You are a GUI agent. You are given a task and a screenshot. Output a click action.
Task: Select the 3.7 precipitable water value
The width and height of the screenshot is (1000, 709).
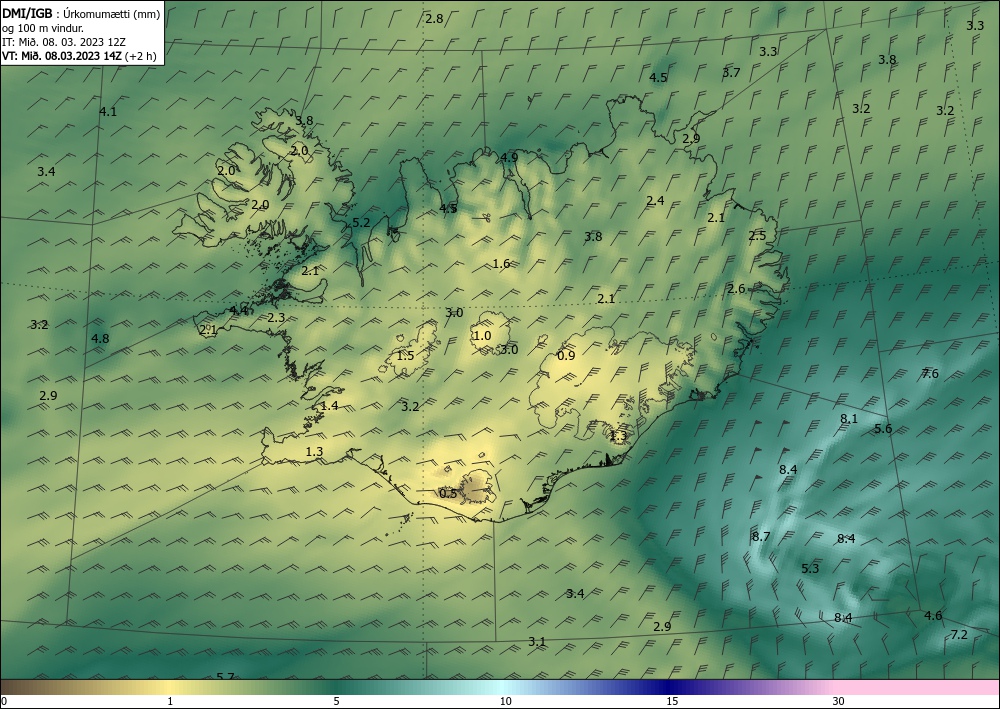(731, 73)
